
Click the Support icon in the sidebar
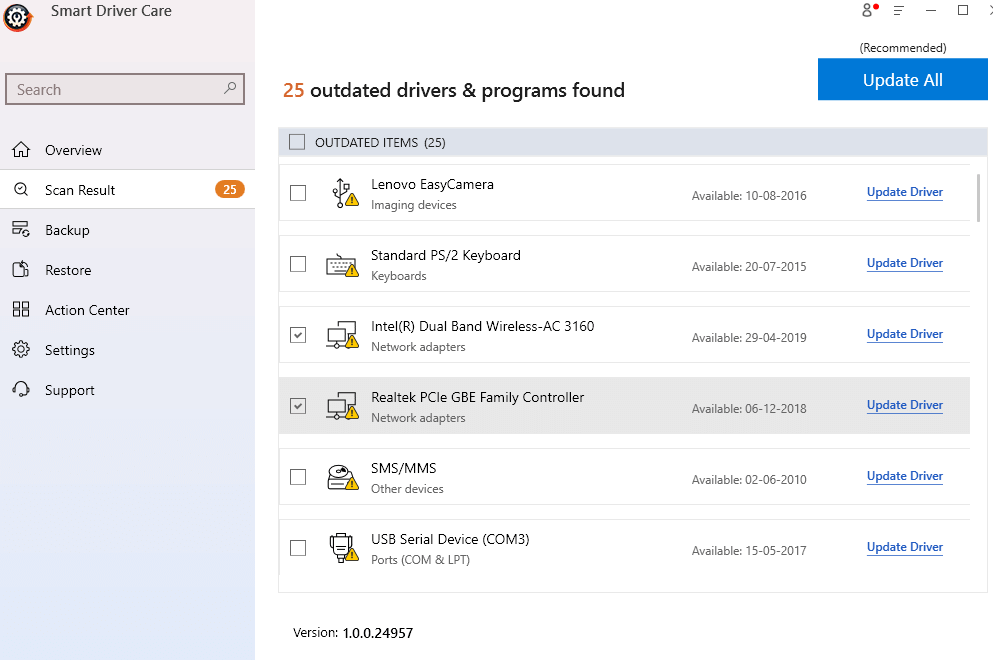pyautogui.click(x=21, y=389)
